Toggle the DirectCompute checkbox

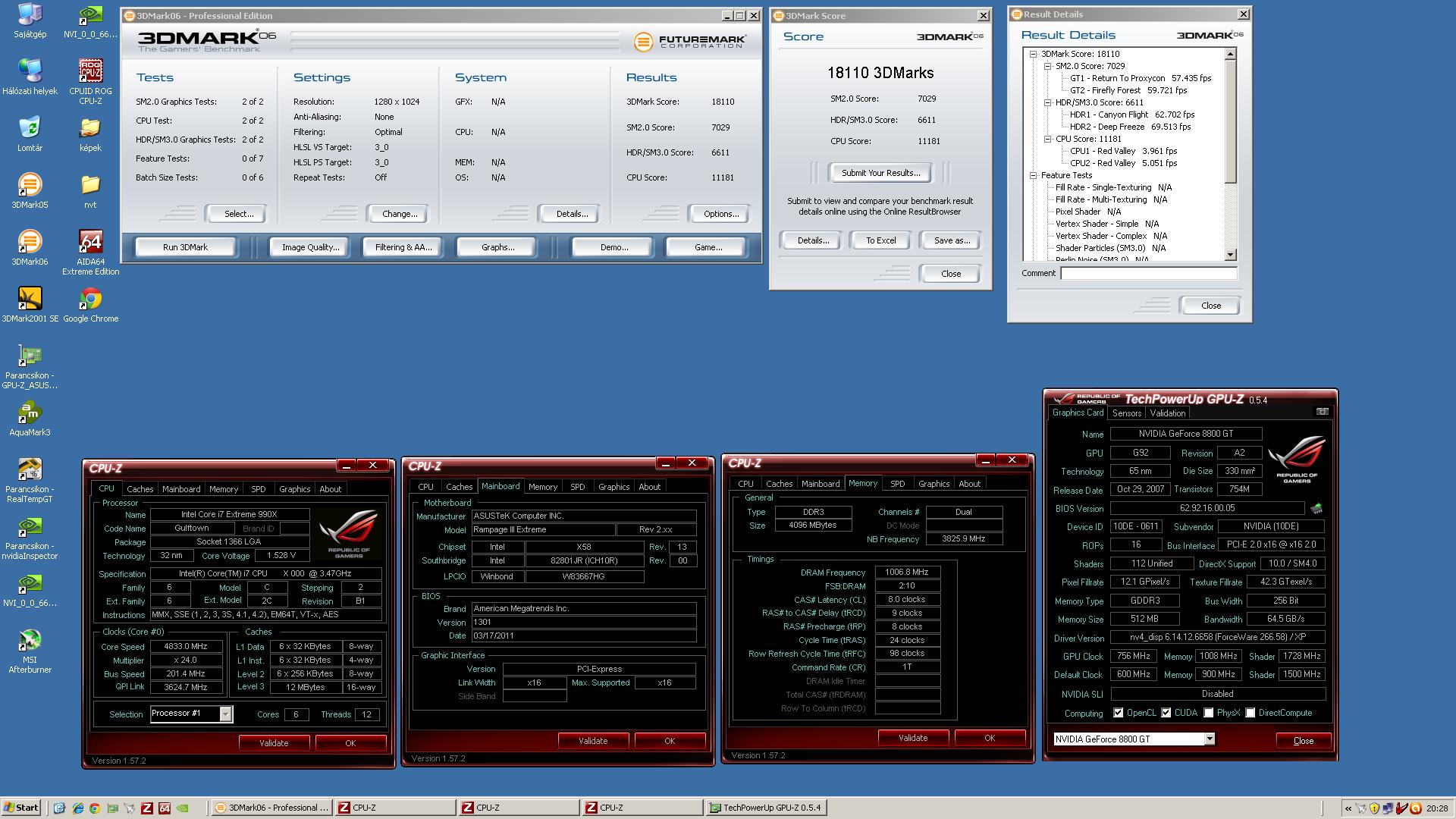point(1250,713)
